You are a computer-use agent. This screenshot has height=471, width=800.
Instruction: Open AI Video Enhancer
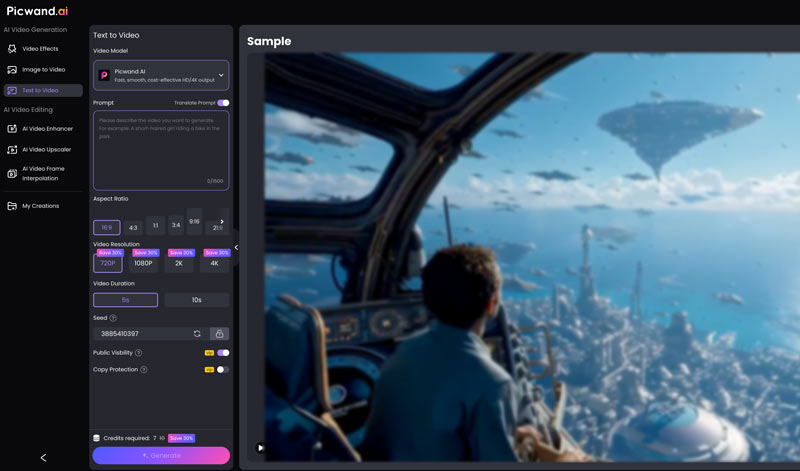[47, 129]
